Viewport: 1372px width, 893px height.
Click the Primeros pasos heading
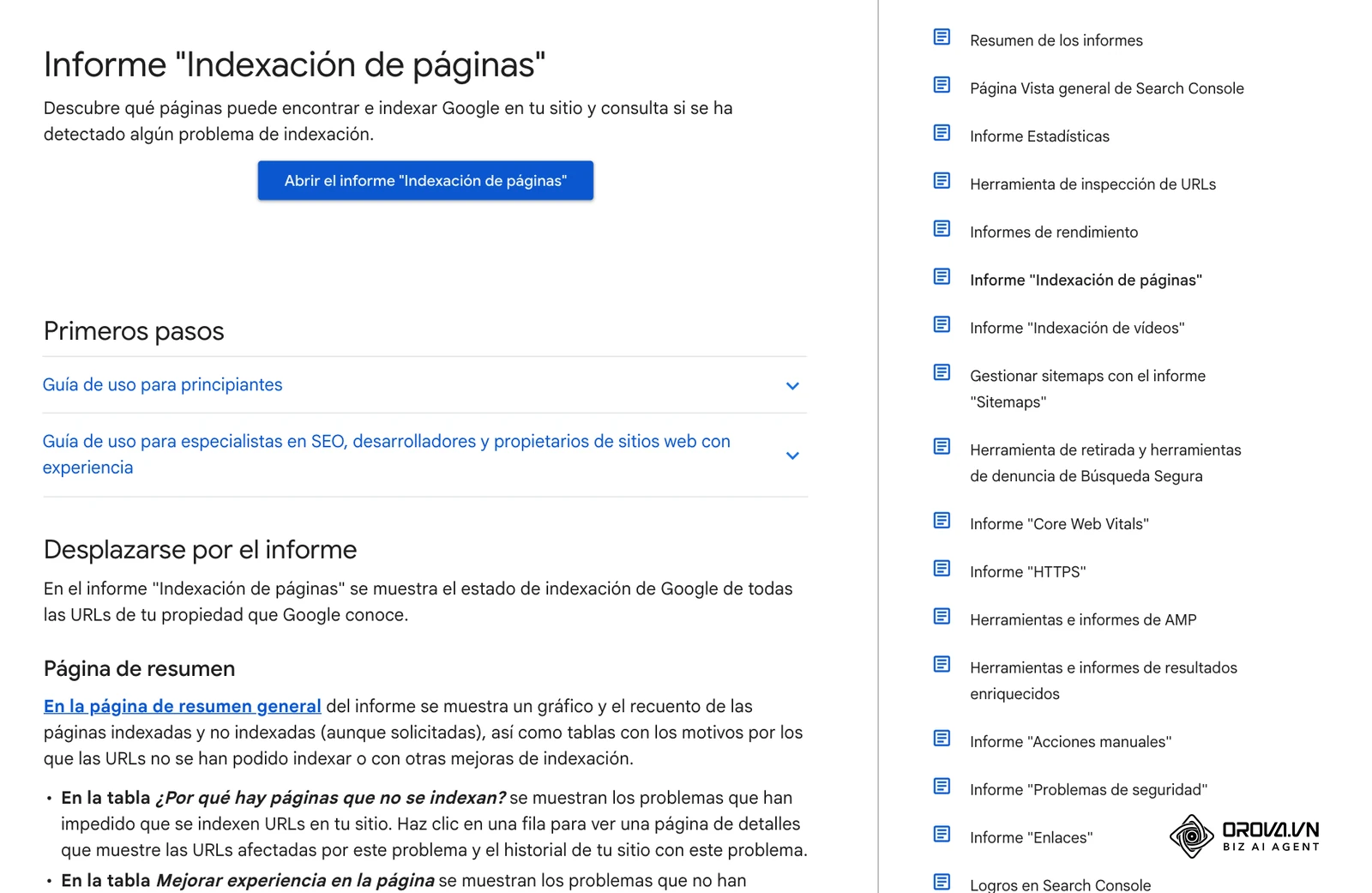[134, 331]
